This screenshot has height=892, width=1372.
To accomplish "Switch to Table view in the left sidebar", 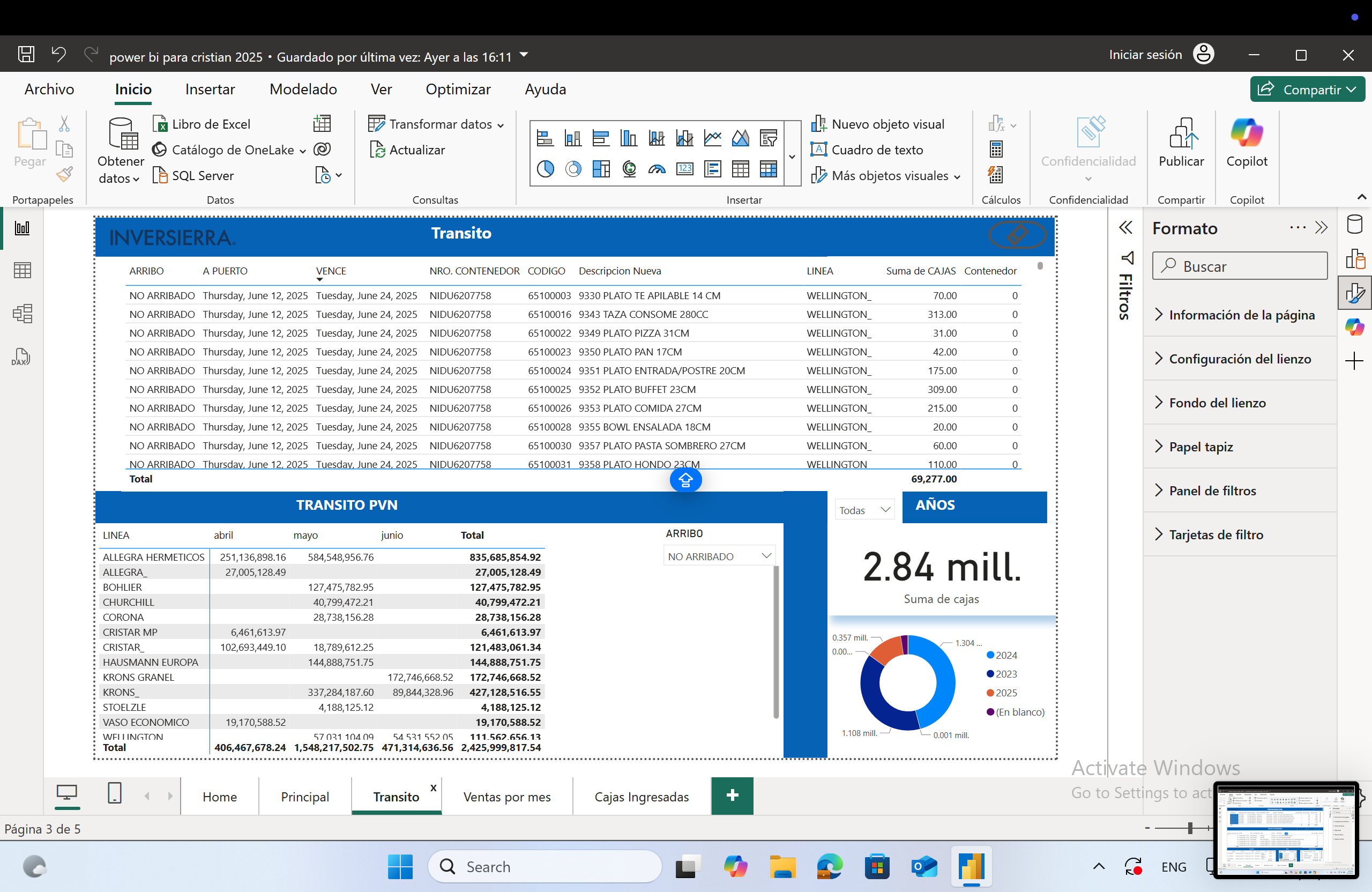I will pos(22,270).
